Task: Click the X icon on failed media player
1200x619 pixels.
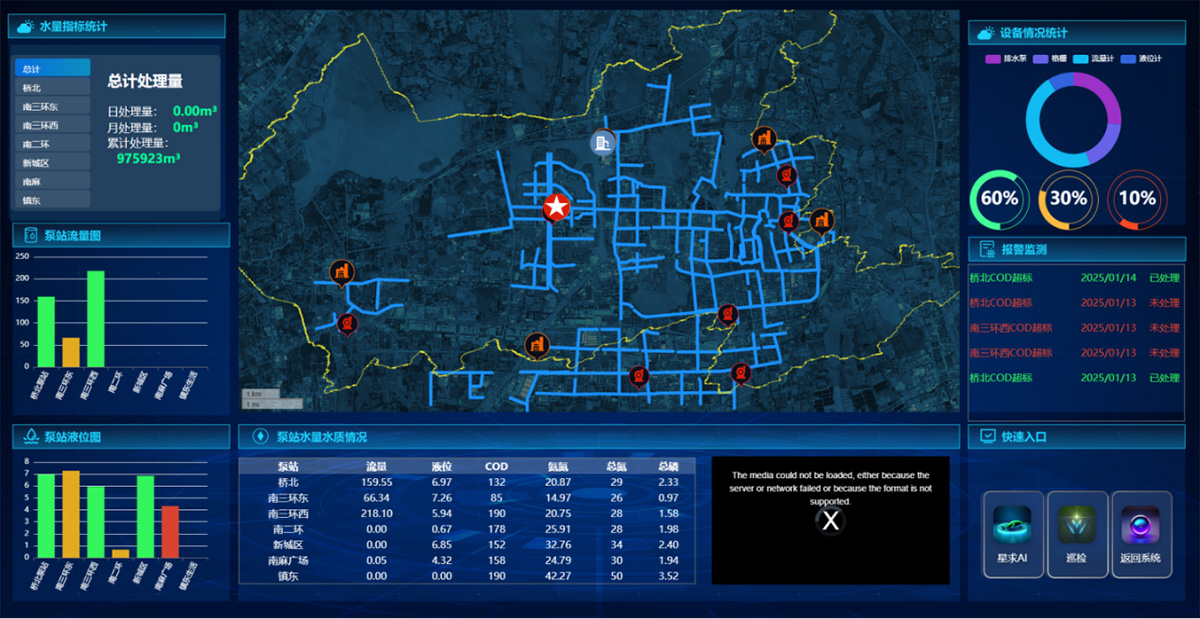Action: point(830,520)
